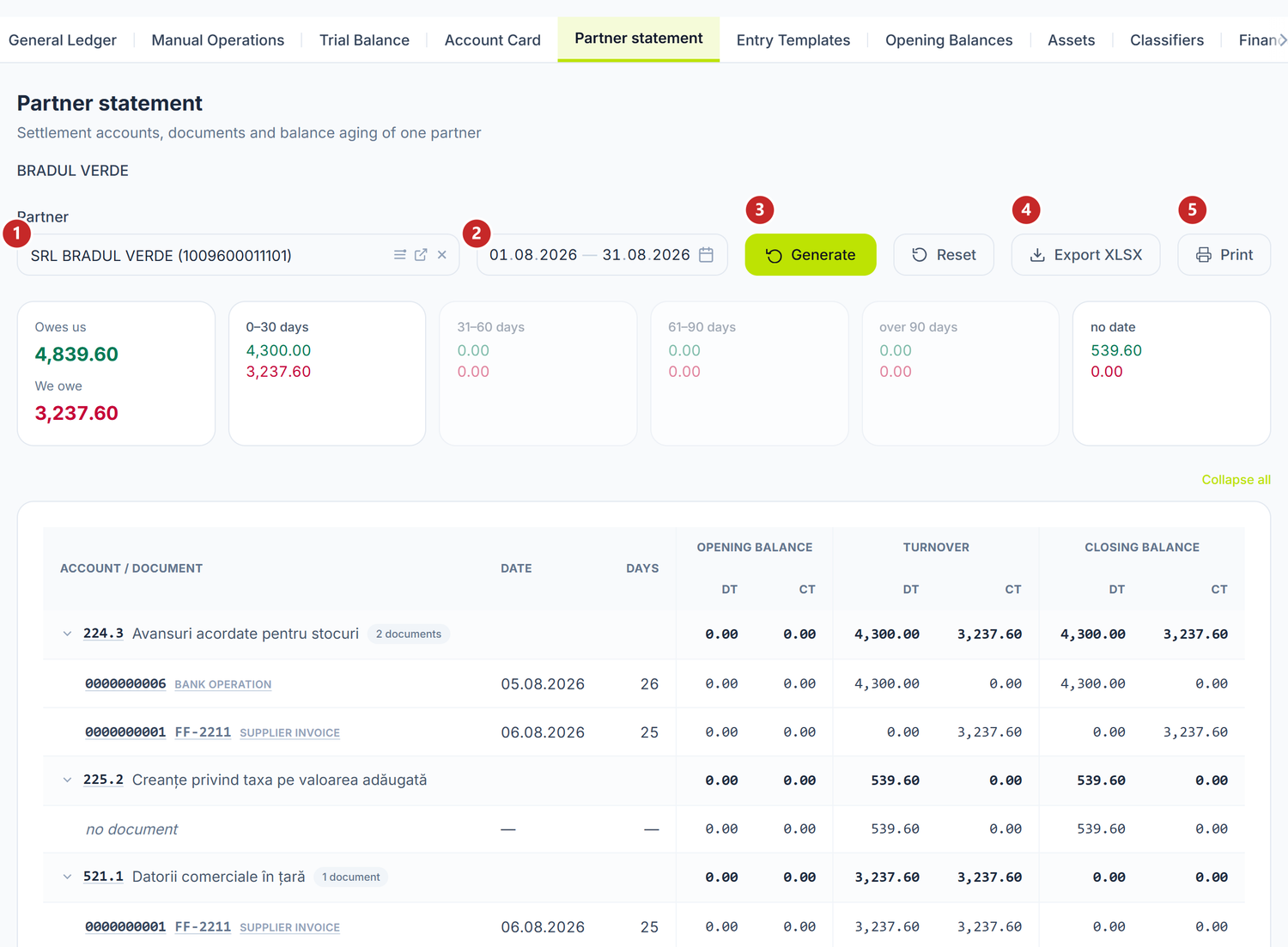
Task: Open account 224.3 link
Action: click(103, 634)
